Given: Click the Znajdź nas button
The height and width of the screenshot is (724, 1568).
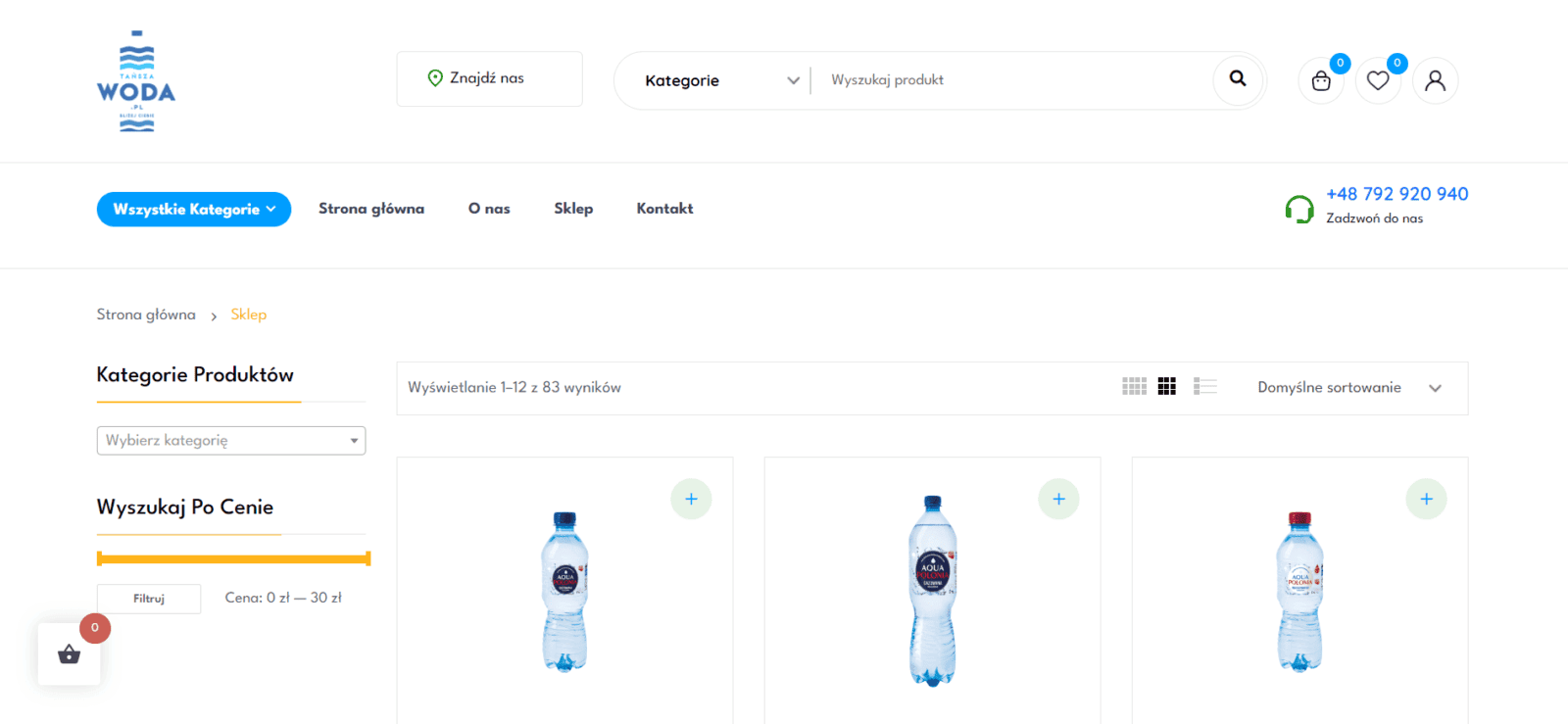Looking at the screenshot, I should (489, 78).
